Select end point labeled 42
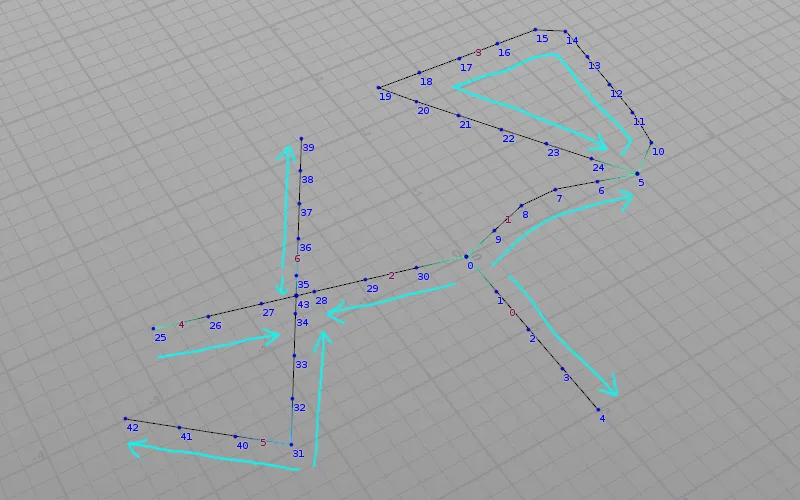The image size is (800, 500). tap(126, 419)
